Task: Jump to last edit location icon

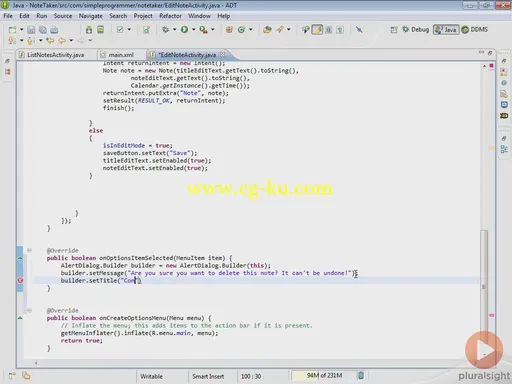Action: click(x=50, y=41)
